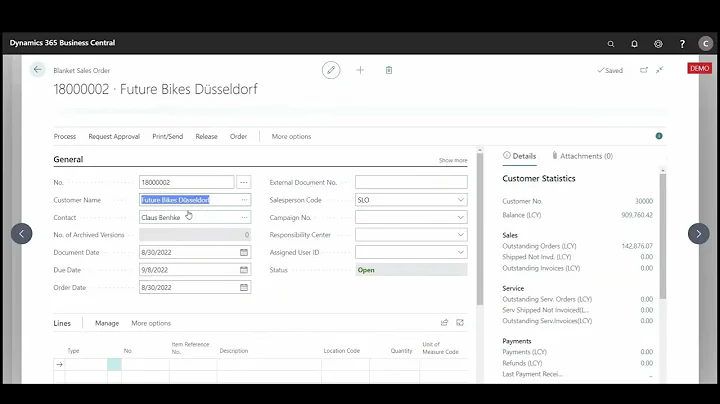The height and width of the screenshot is (404, 720).
Task: Click the line row arrow indicator
Action: (x=59, y=365)
